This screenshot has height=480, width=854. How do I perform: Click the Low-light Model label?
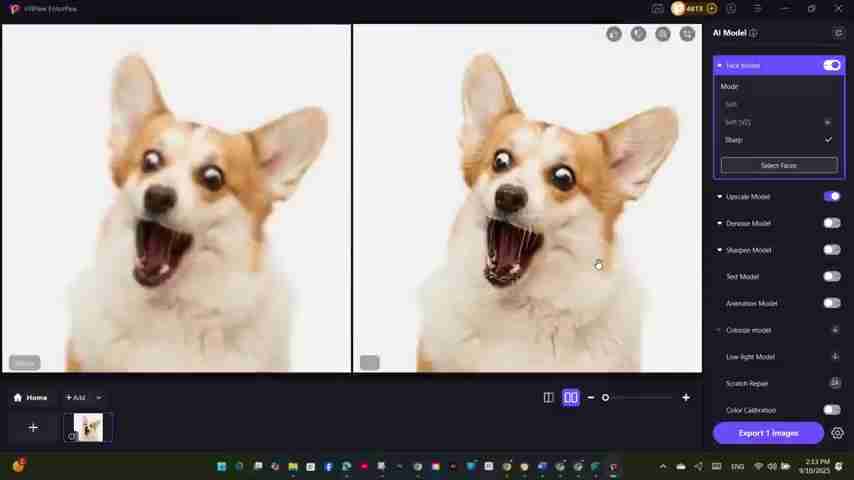click(x=750, y=357)
